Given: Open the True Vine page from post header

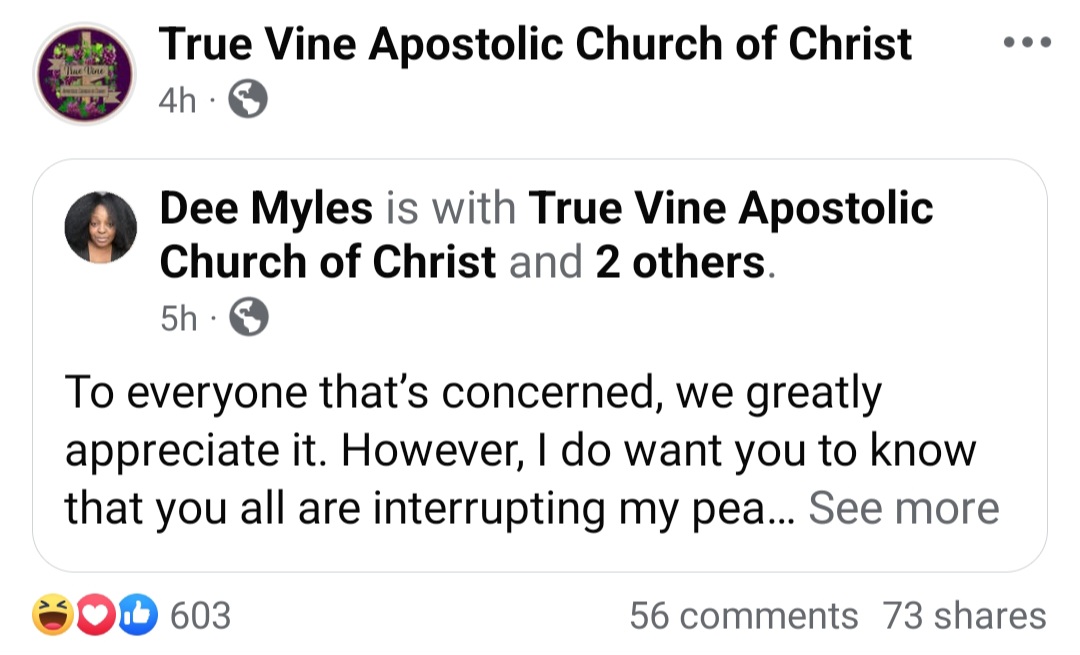Looking at the screenshot, I should (535, 44).
